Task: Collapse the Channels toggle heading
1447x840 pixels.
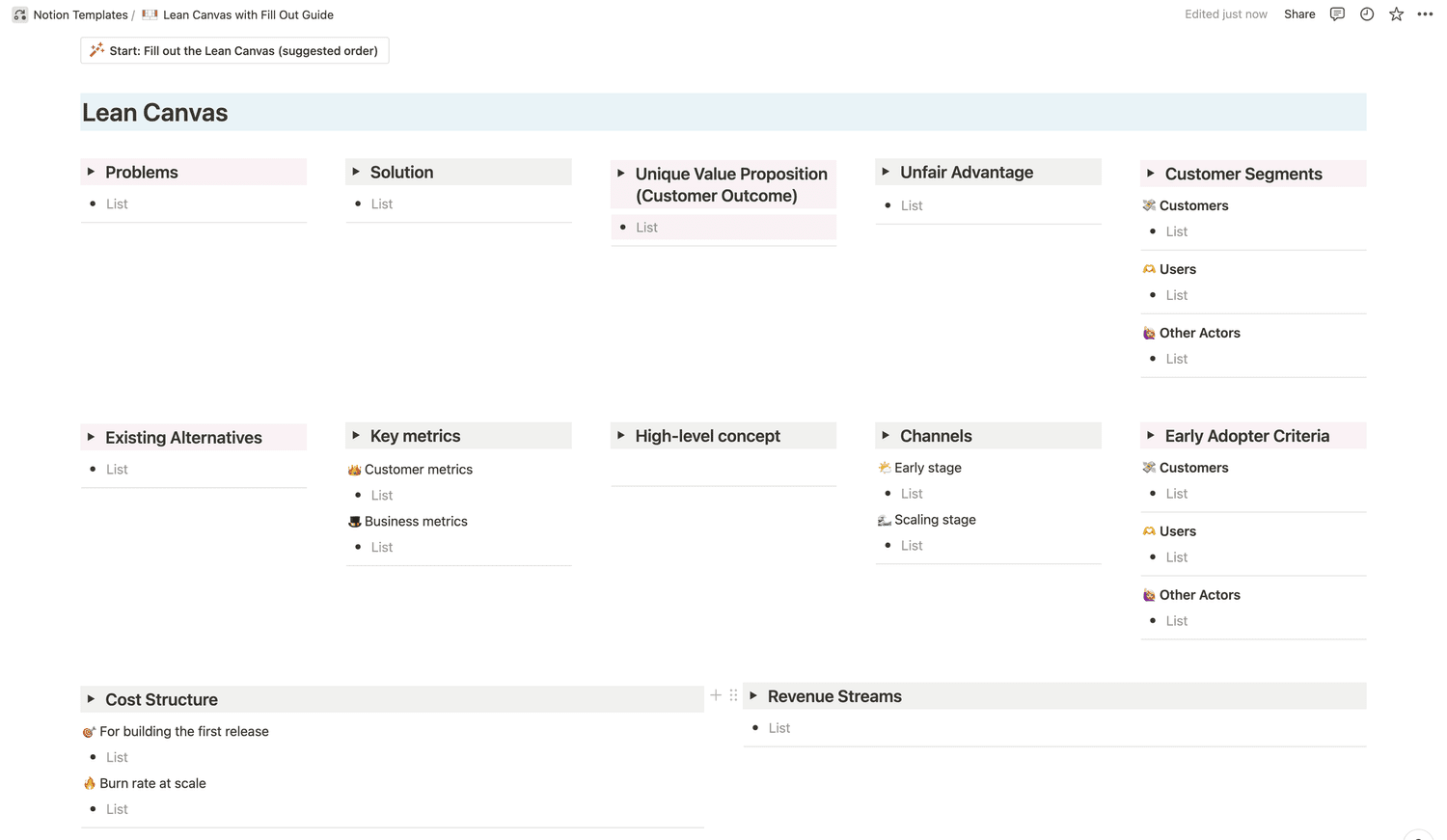Action: 887,435
